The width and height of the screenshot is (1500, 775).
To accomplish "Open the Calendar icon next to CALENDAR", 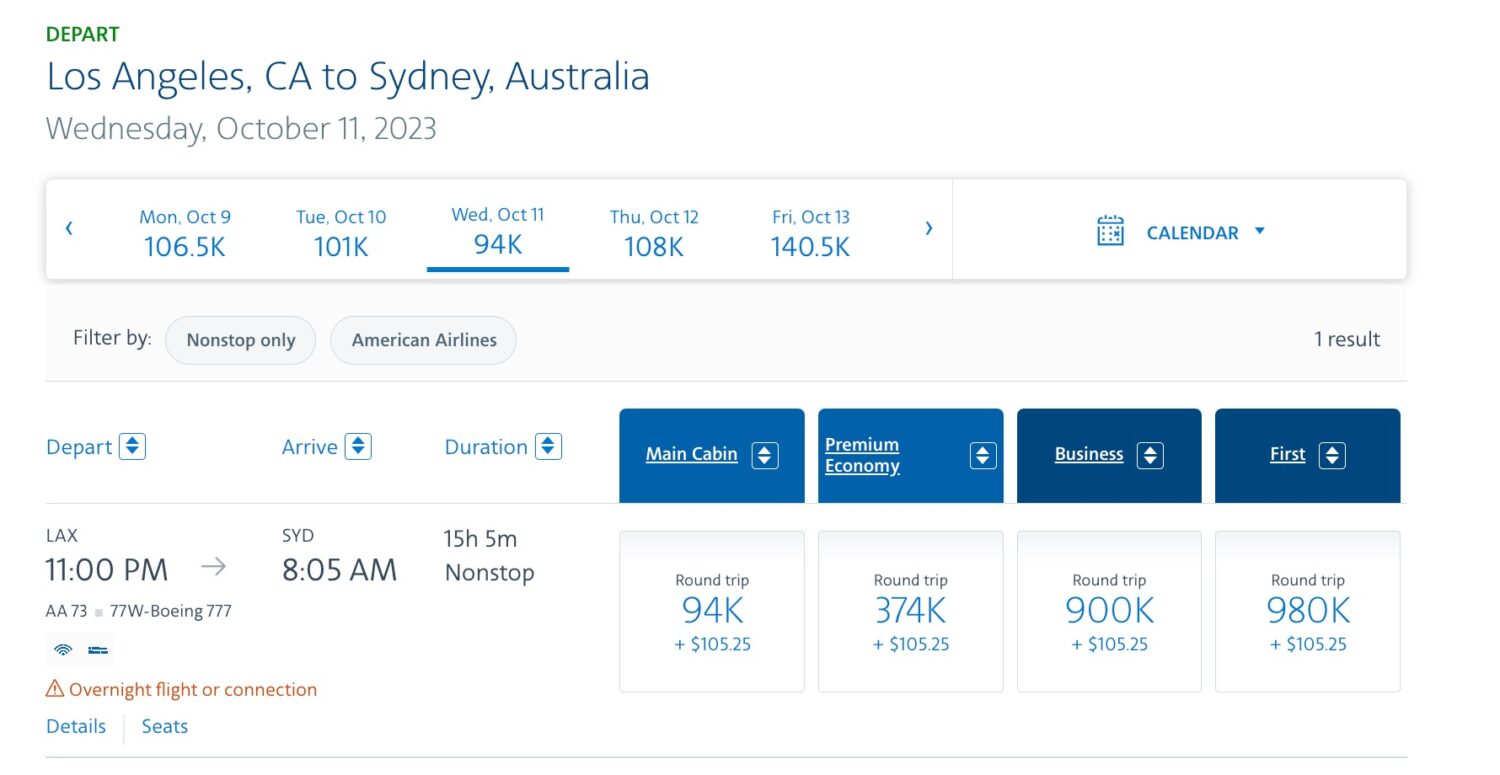I will point(1110,229).
